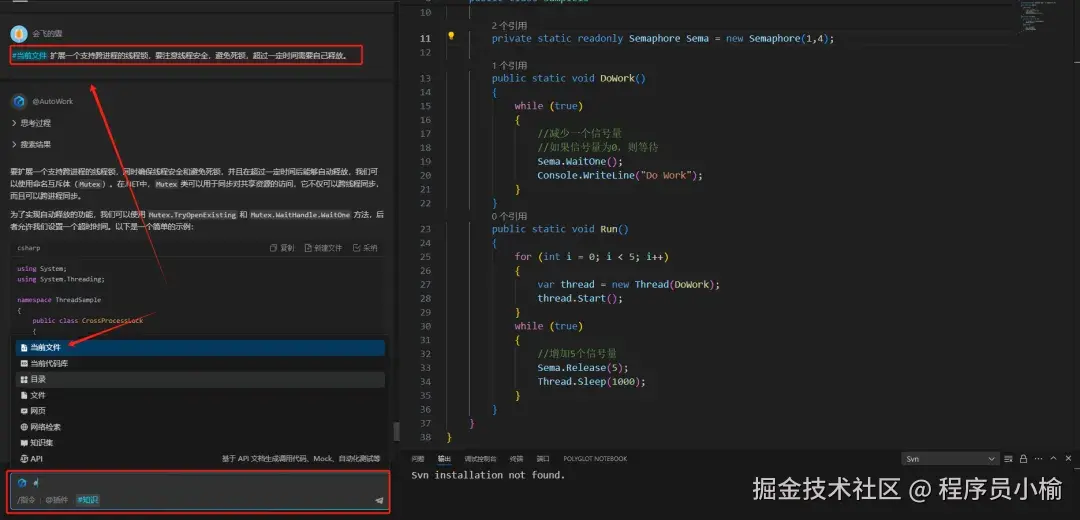
Task: Click the 0 个引用 code lens above Run
Action: pos(510,216)
